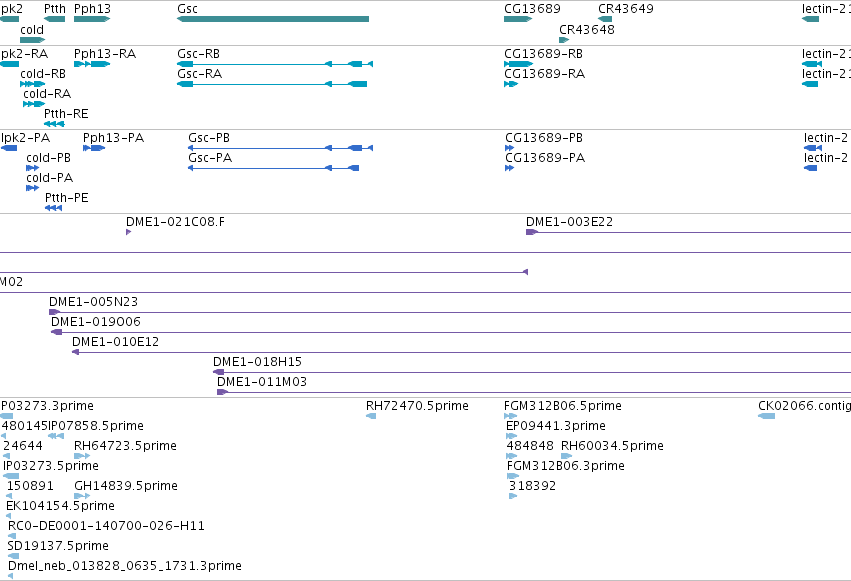Click the CG13689 gene arrow glyph

point(518,19)
